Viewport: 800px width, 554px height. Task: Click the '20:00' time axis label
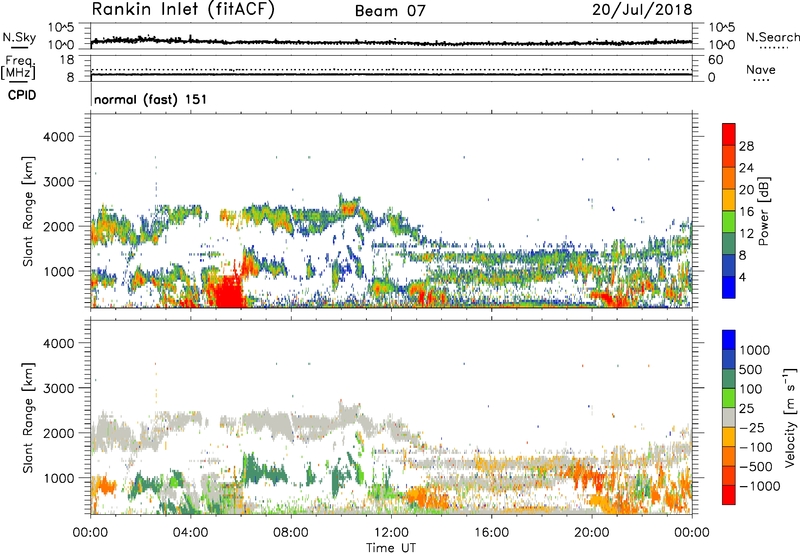pos(591,533)
